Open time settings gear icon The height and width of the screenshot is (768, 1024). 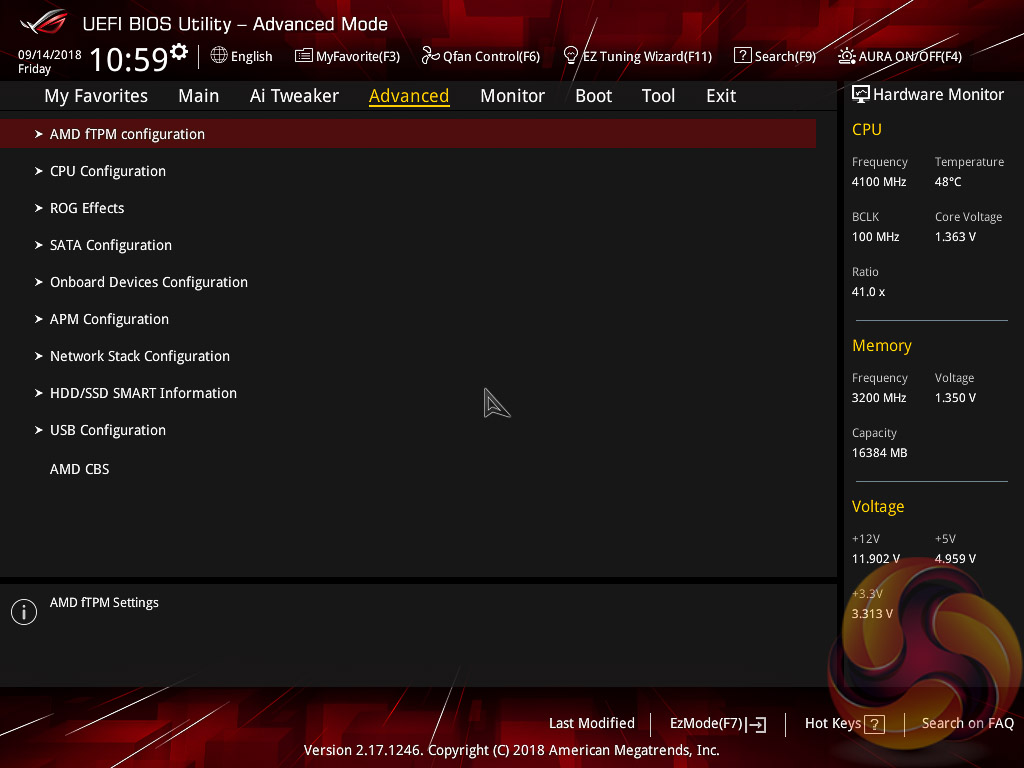pyautogui.click(x=179, y=52)
